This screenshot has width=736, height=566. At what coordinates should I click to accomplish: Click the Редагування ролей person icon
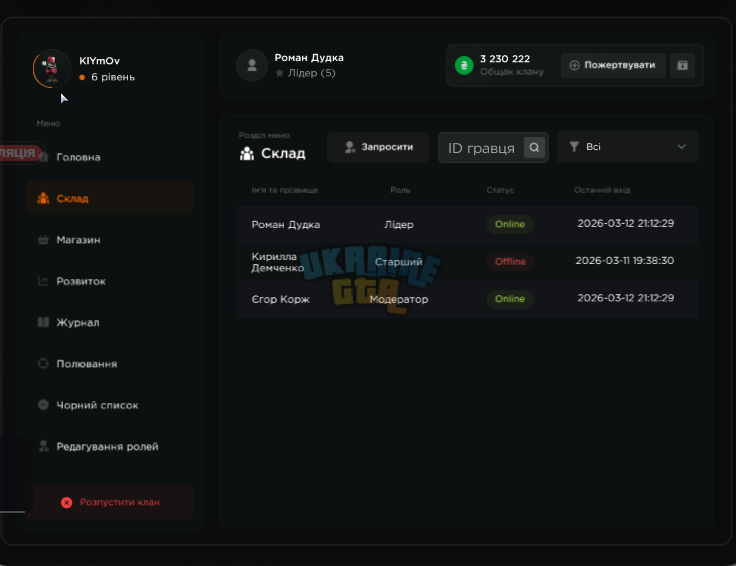click(44, 446)
